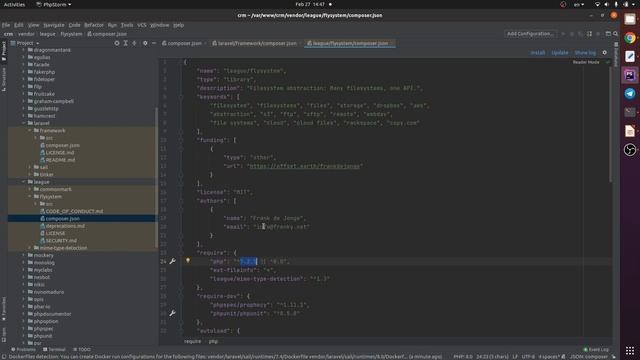Click the project structure window icon in toolbar

pyautogui.click(x=608, y=34)
